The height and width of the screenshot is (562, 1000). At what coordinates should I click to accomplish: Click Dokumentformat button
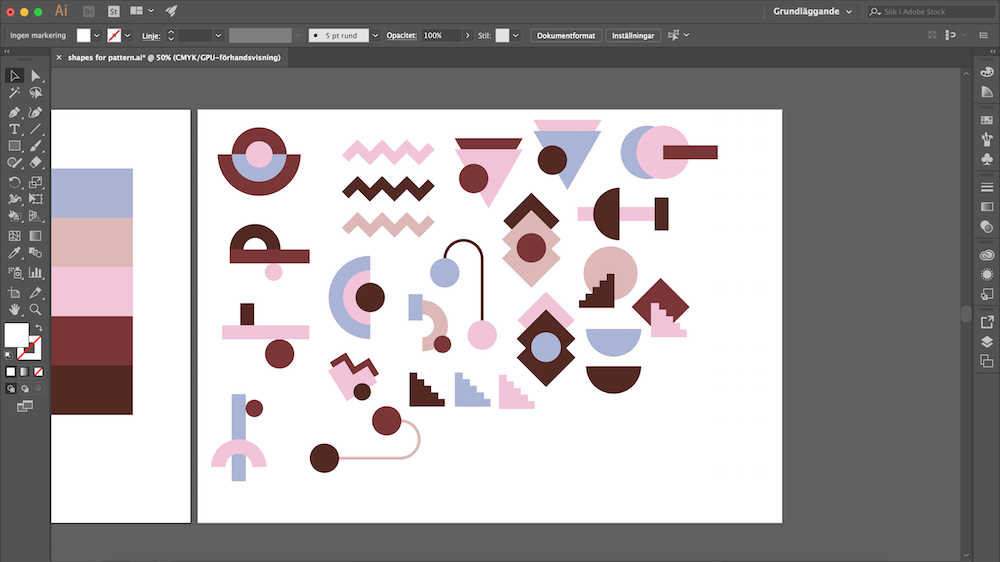point(566,36)
